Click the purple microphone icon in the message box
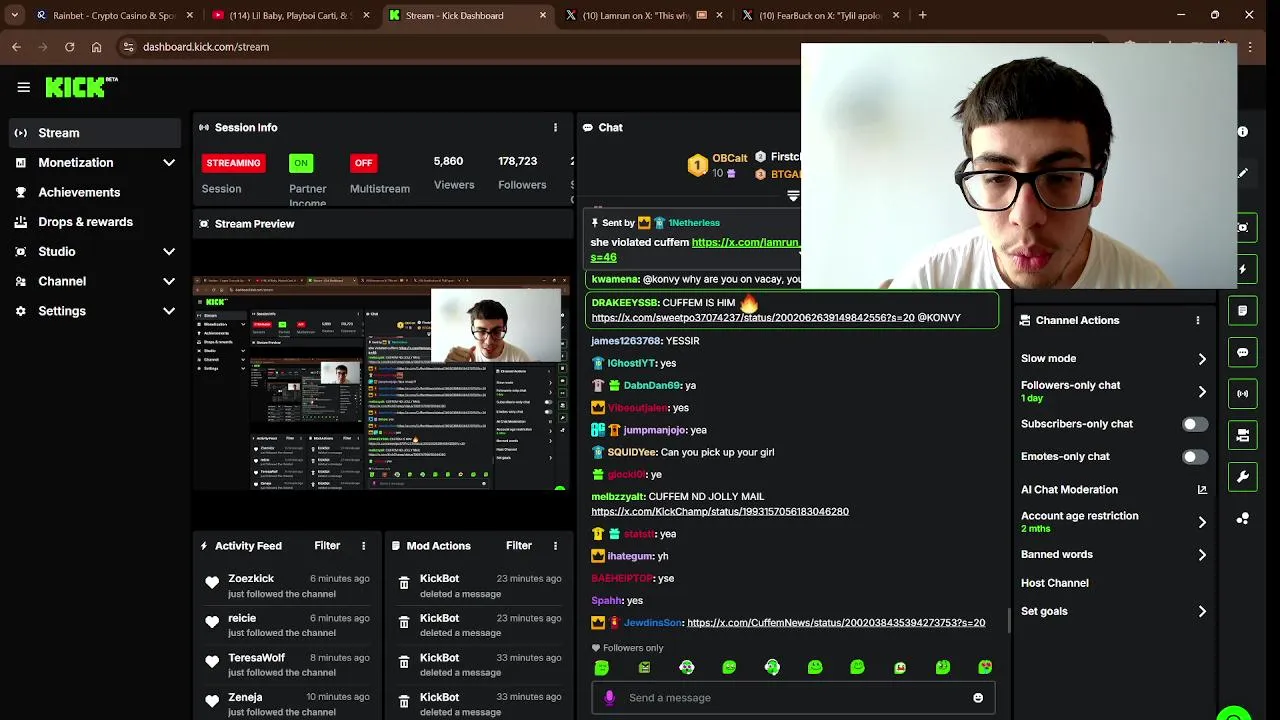The image size is (1280, 720). [x=609, y=698]
